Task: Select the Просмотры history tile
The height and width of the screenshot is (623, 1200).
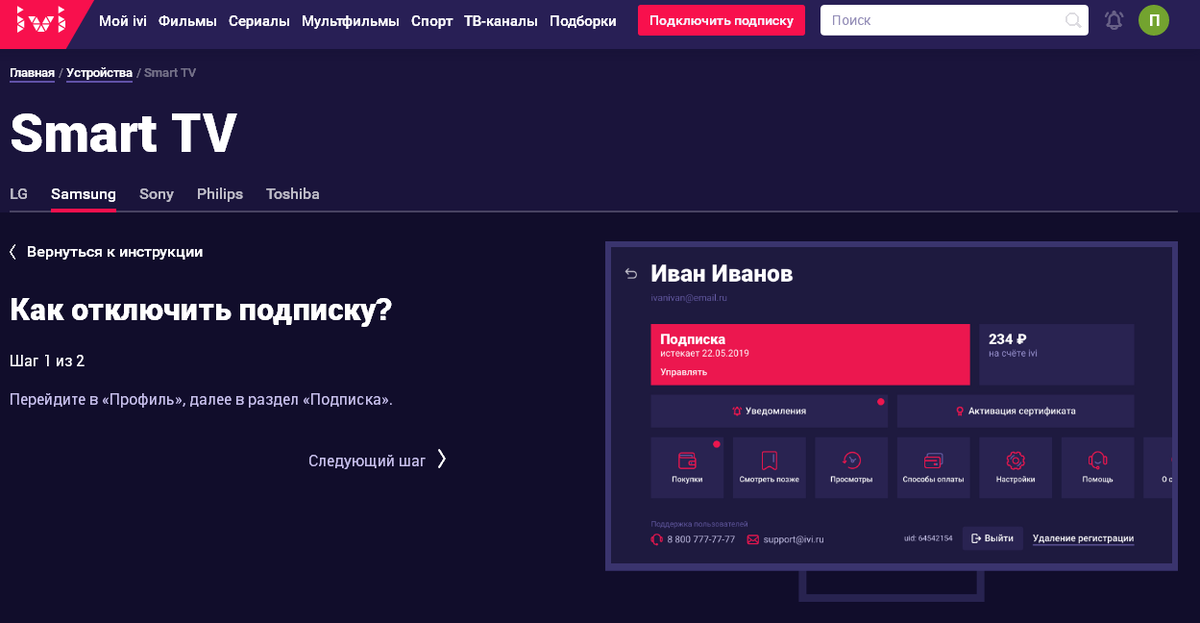Action: click(x=851, y=467)
